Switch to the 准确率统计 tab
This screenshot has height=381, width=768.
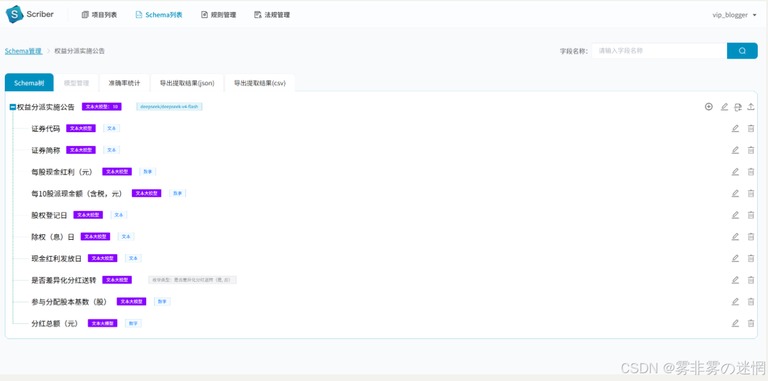(124, 83)
